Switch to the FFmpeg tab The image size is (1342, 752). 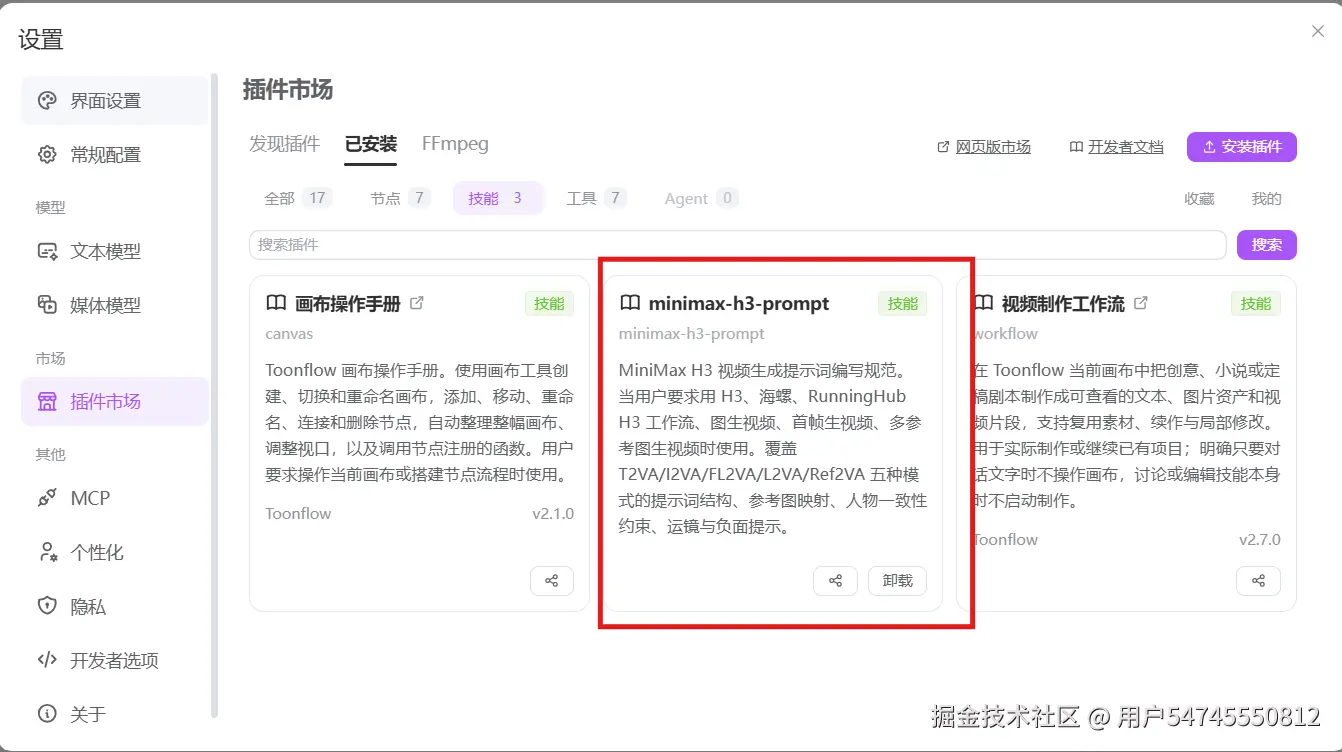click(x=455, y=144)
